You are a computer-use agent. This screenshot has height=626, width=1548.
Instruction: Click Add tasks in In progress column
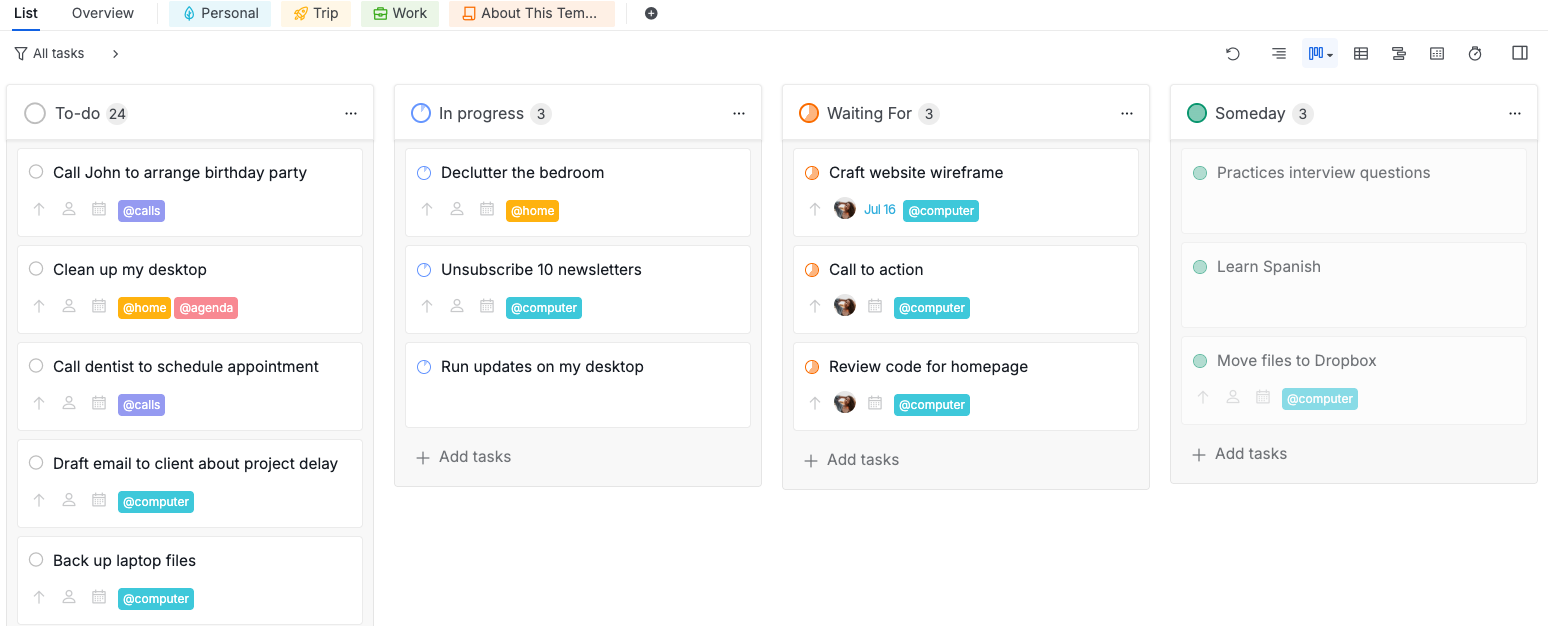463,457
